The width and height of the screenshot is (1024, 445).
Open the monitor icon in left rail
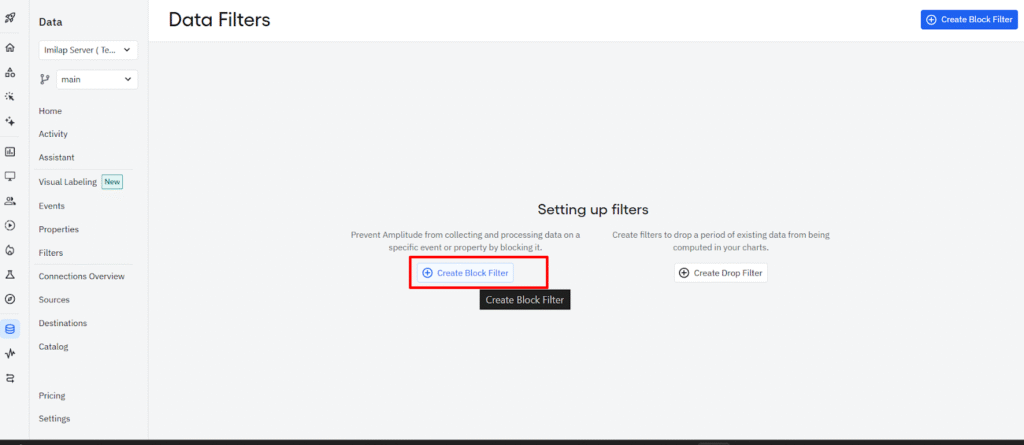(10, 176)
